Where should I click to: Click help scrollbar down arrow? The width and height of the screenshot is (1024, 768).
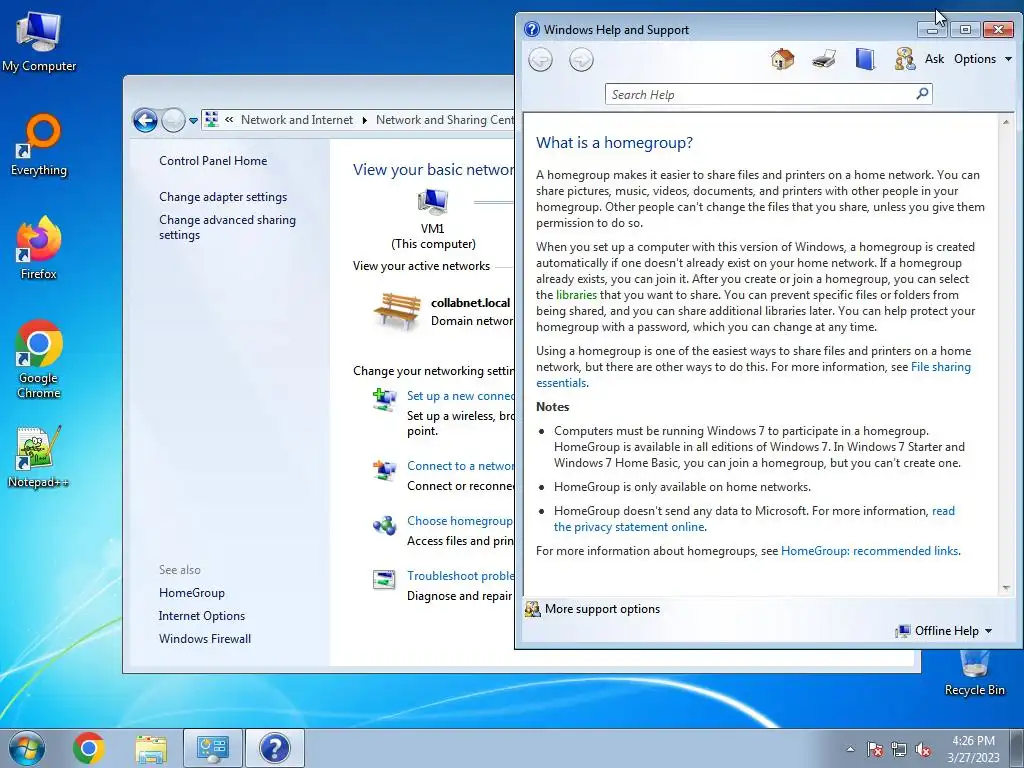coord(1006,588)
